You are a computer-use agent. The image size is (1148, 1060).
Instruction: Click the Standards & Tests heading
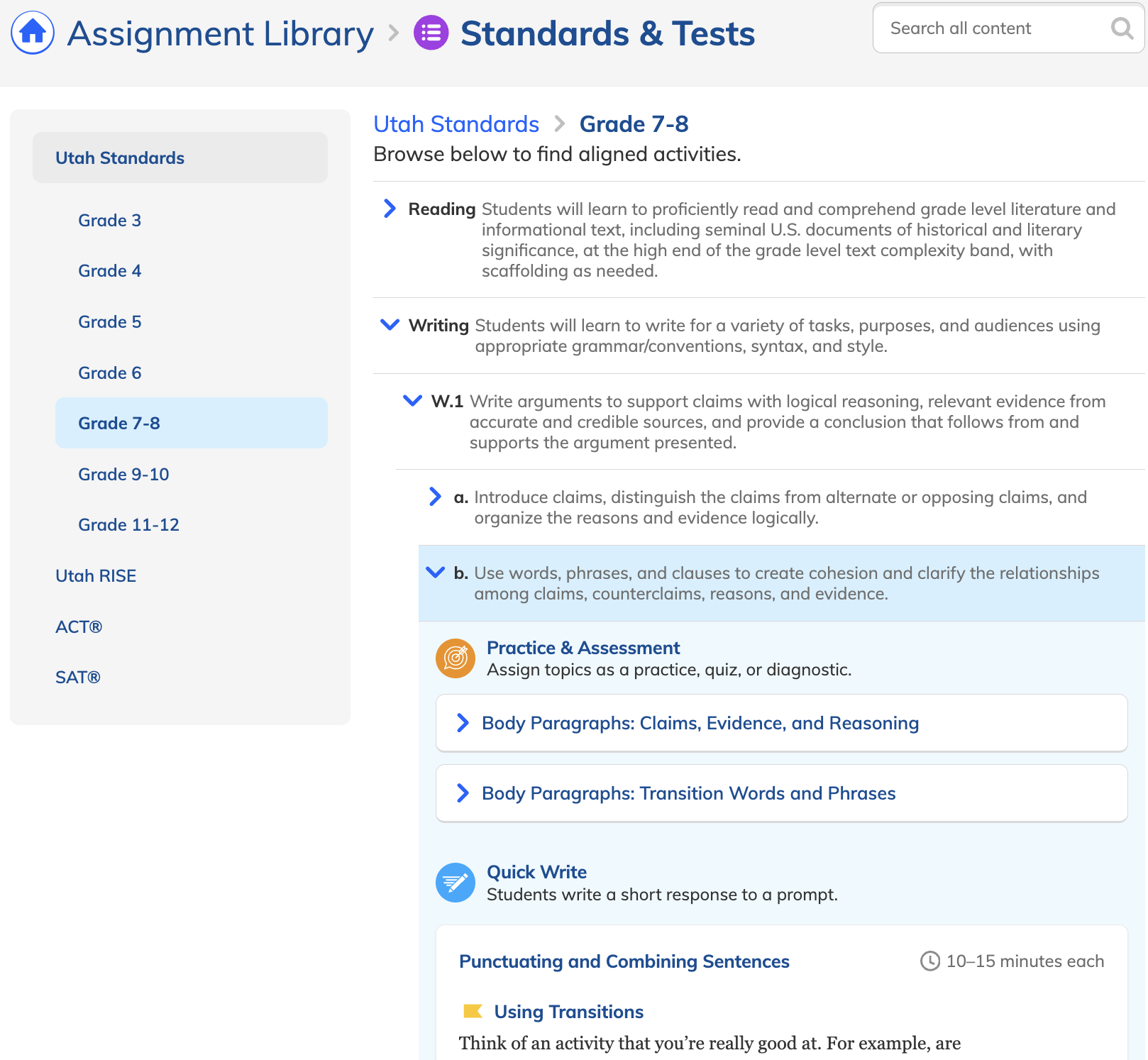(x=607, y=33)
